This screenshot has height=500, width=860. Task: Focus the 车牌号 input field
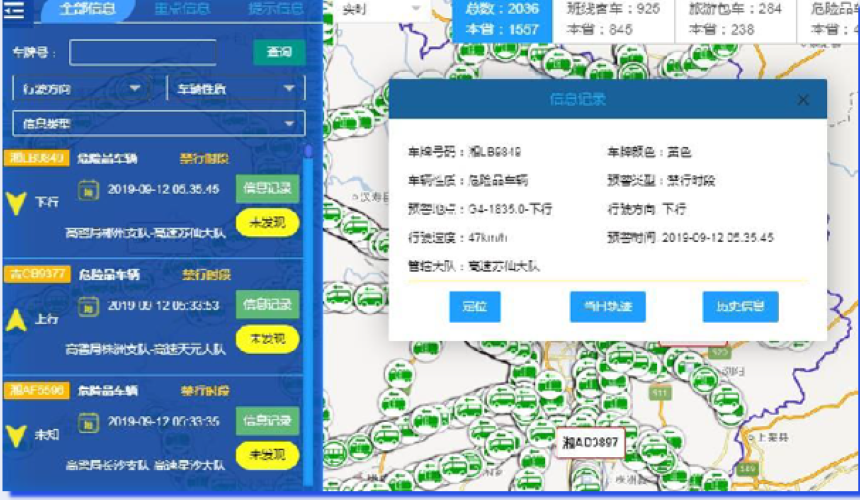143,53
